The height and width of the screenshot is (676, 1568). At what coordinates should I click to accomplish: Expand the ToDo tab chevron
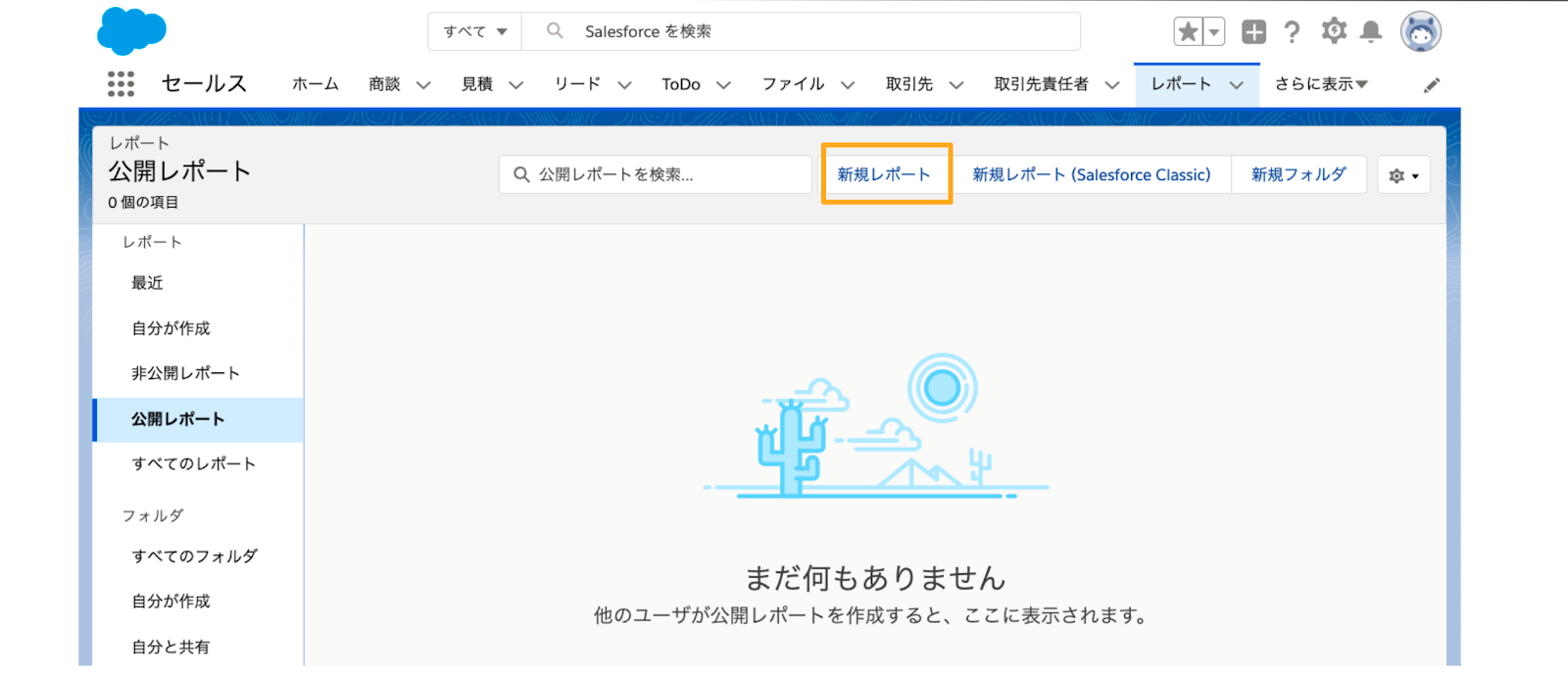click(x=723, y=85)
